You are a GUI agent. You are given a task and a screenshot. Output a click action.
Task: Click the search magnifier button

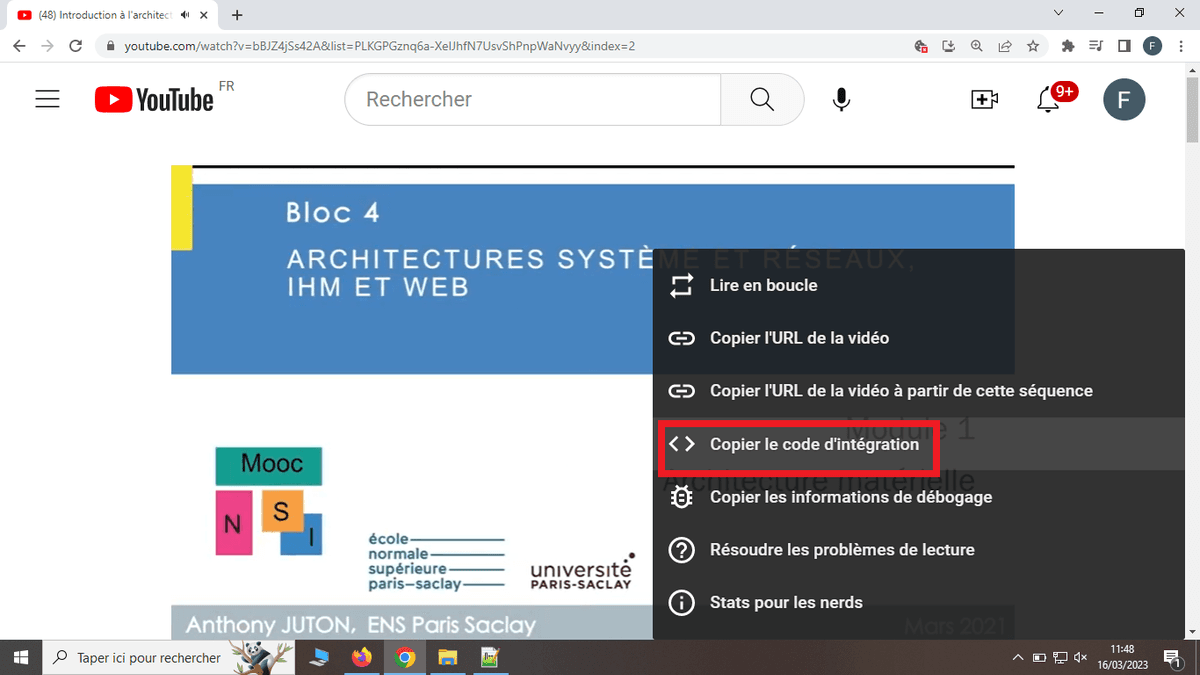tap(761, 99)
